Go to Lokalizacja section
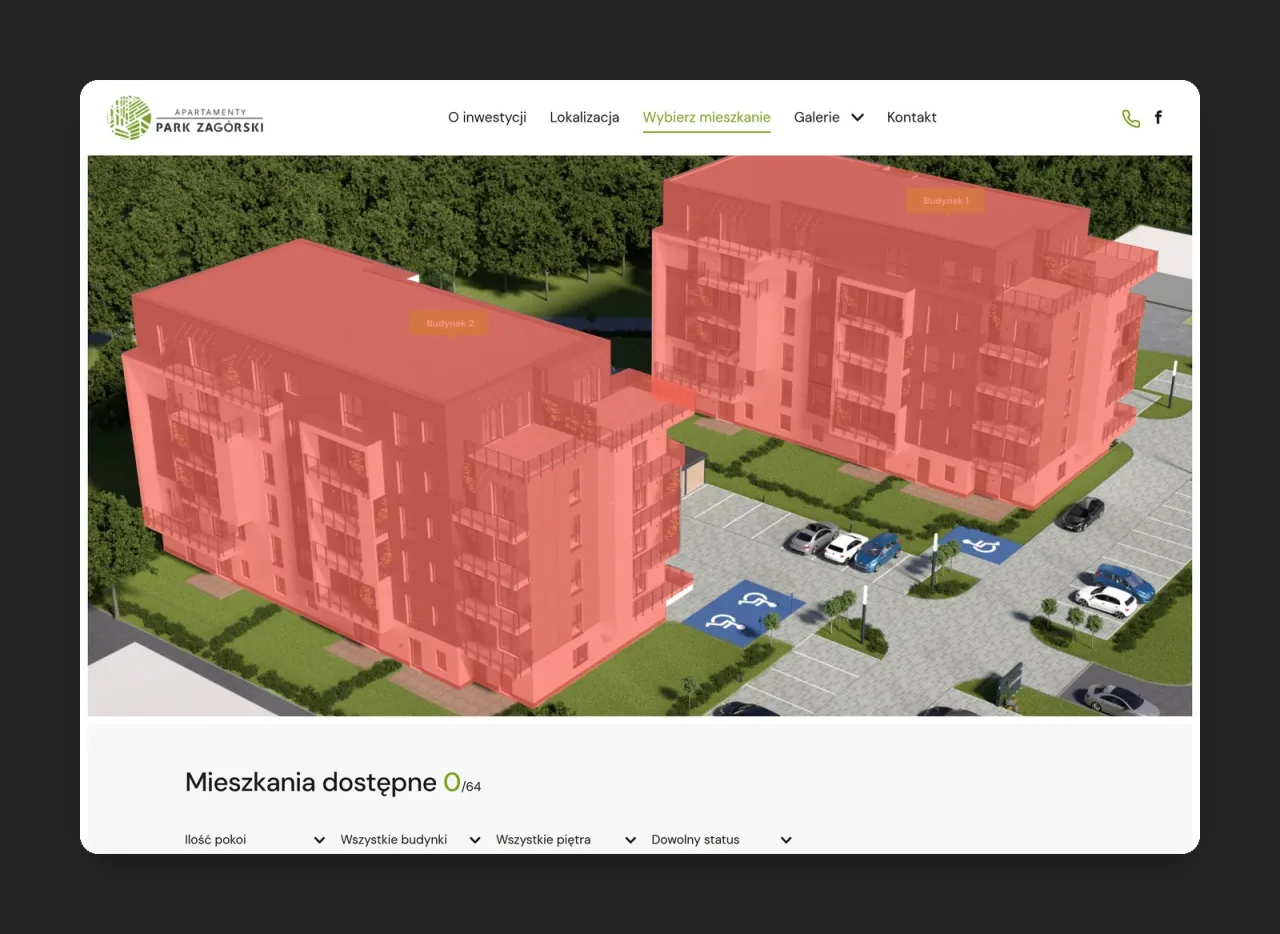This screenshot has height=934, width=1280. tap(584, 117)
